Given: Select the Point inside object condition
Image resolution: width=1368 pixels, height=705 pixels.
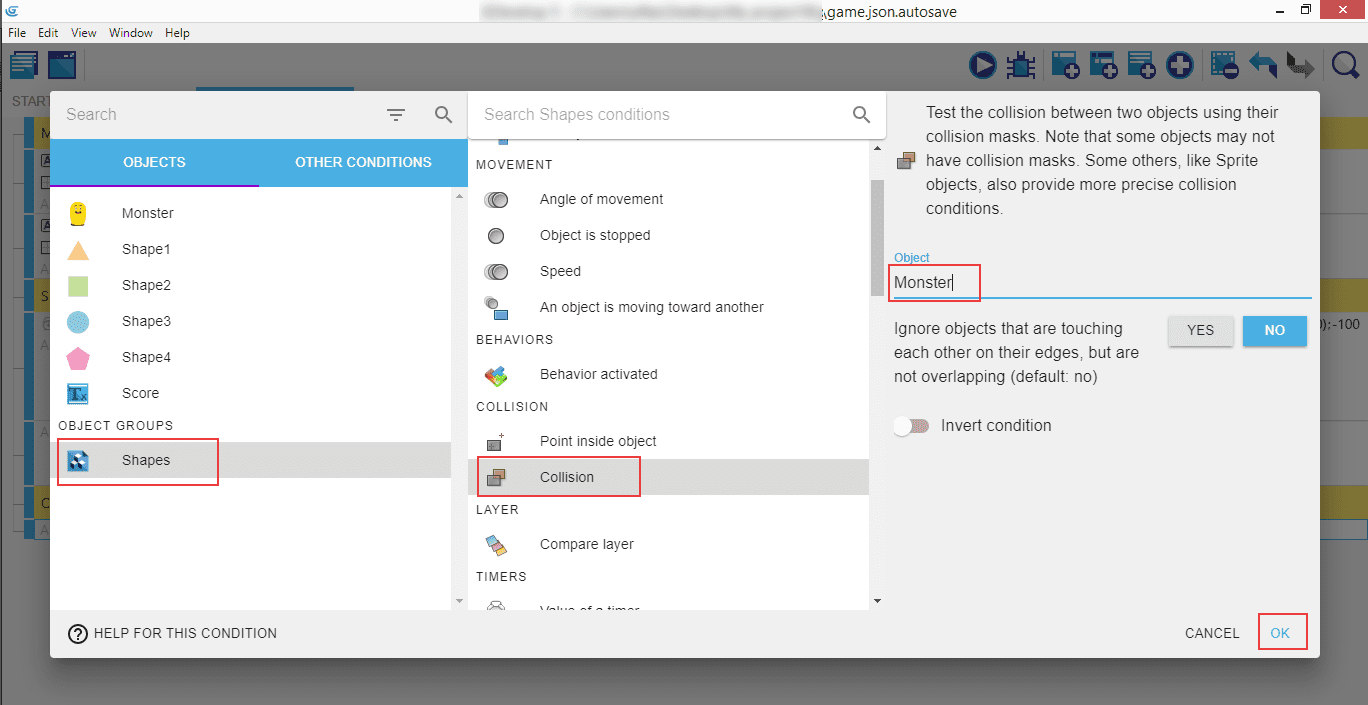Looking at the screenshot, I should tap(598, 441).
